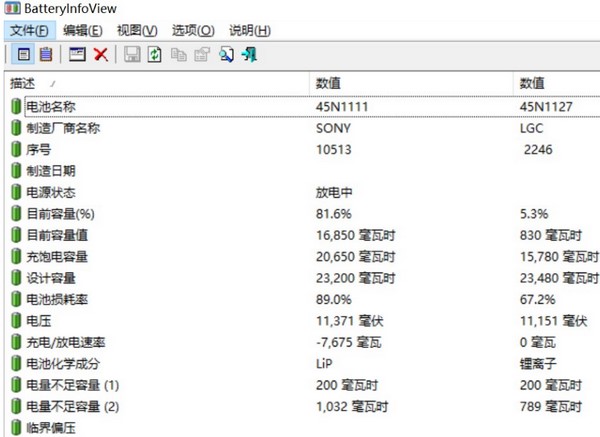Viewport: 600px width, 437px height.
Task: Click battery icon beside 临界偏压
Action: click(16, 427)
